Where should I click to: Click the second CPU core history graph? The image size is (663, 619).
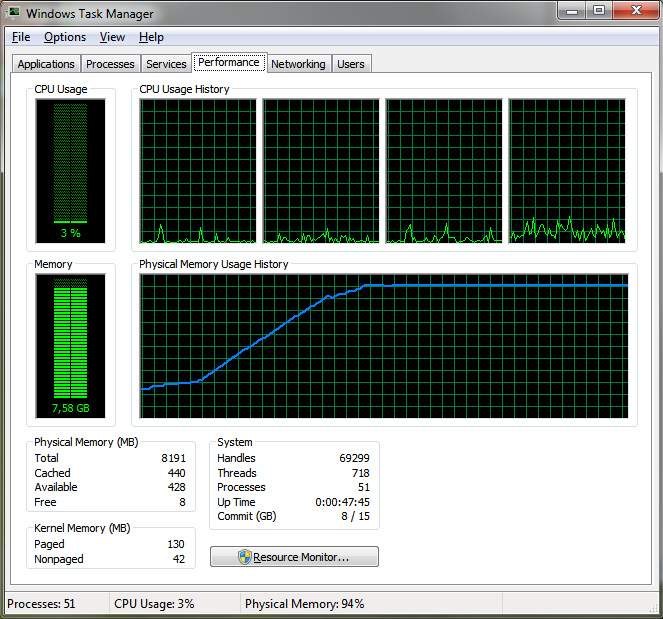[321, 171]
